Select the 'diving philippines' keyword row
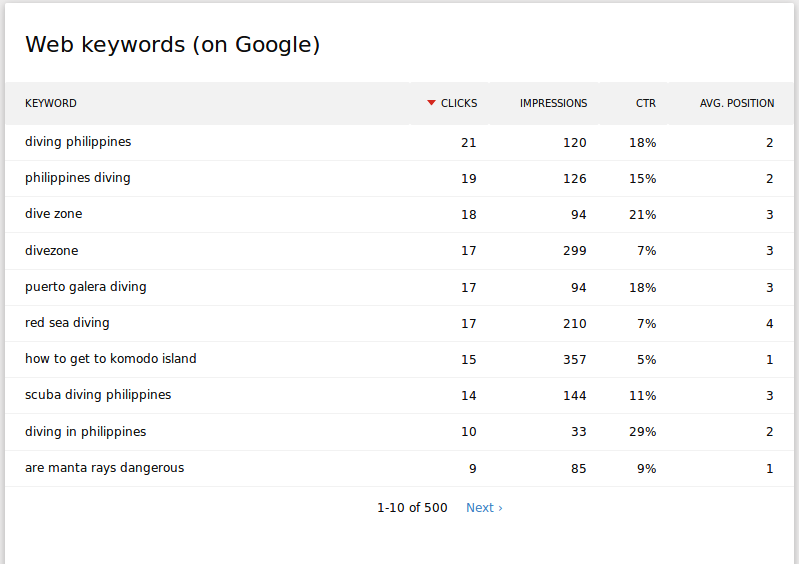Image resolution: width=799 pixels, height=564 pixels. pos(78,142)
